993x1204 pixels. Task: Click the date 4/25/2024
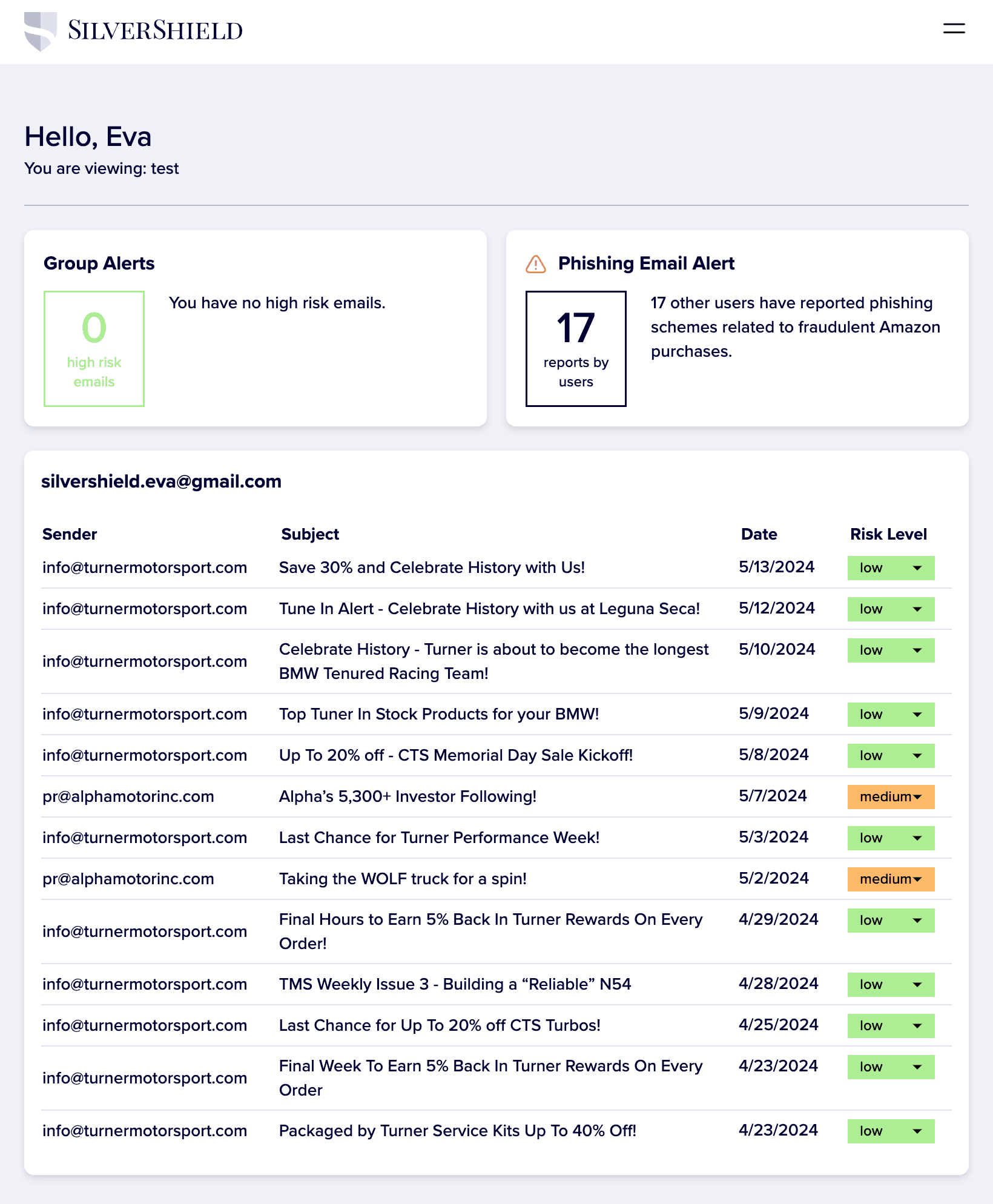tap(779, 1025)
